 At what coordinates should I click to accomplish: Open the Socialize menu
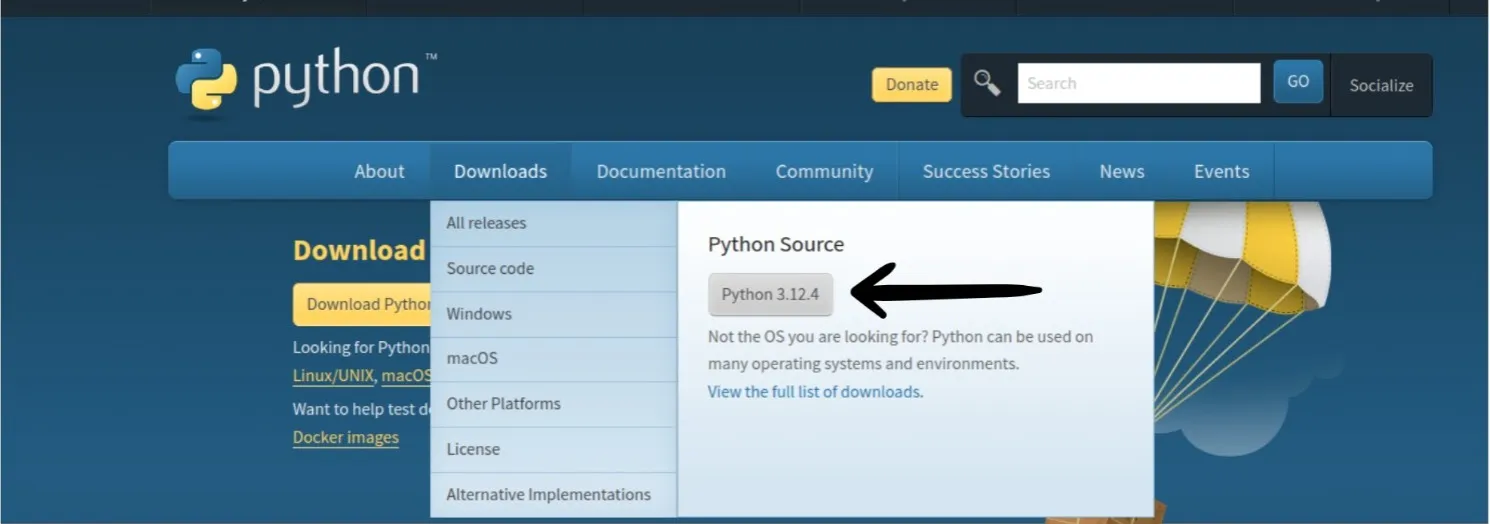click(1381, 85)
